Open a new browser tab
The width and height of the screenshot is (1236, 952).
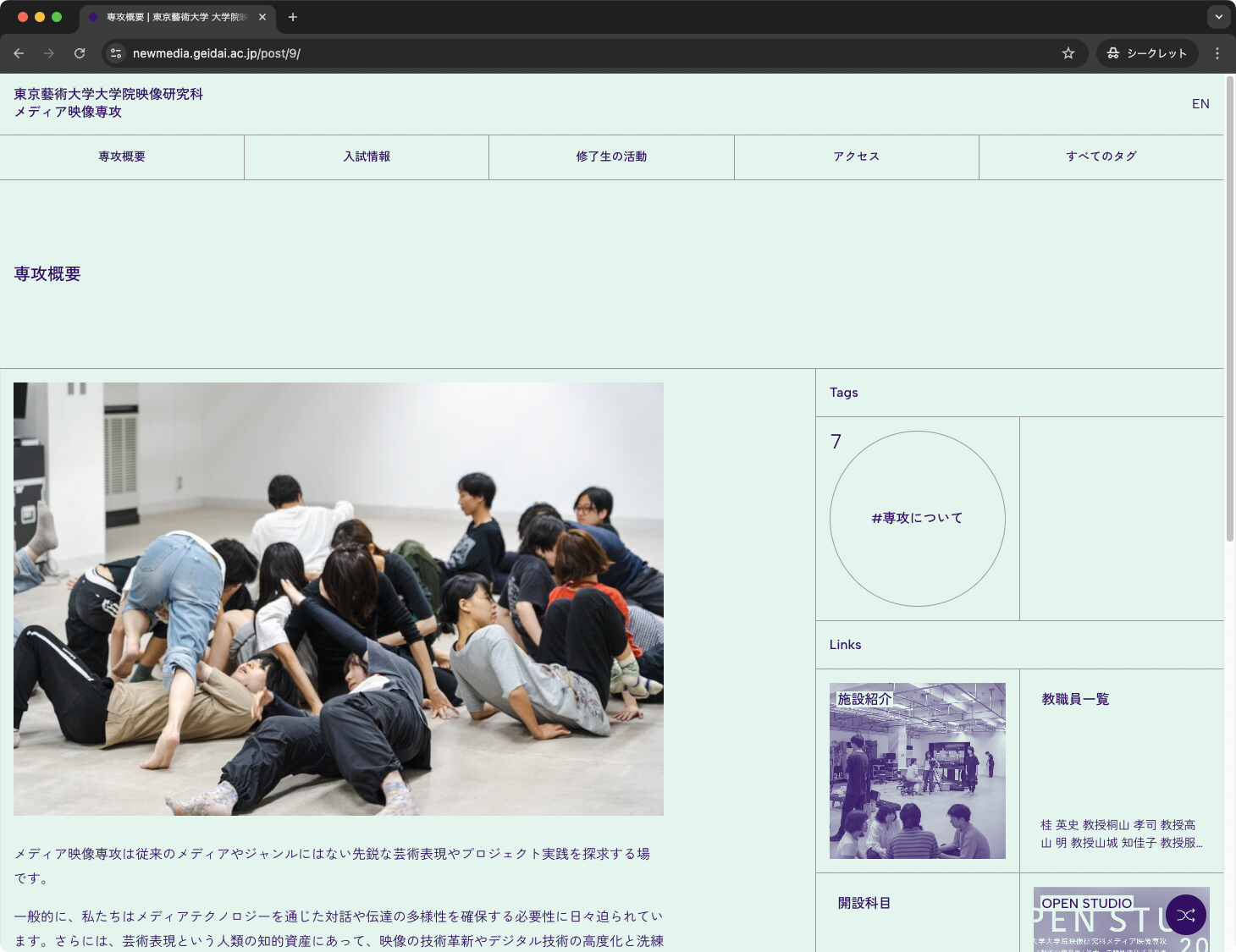coord(293,17)
